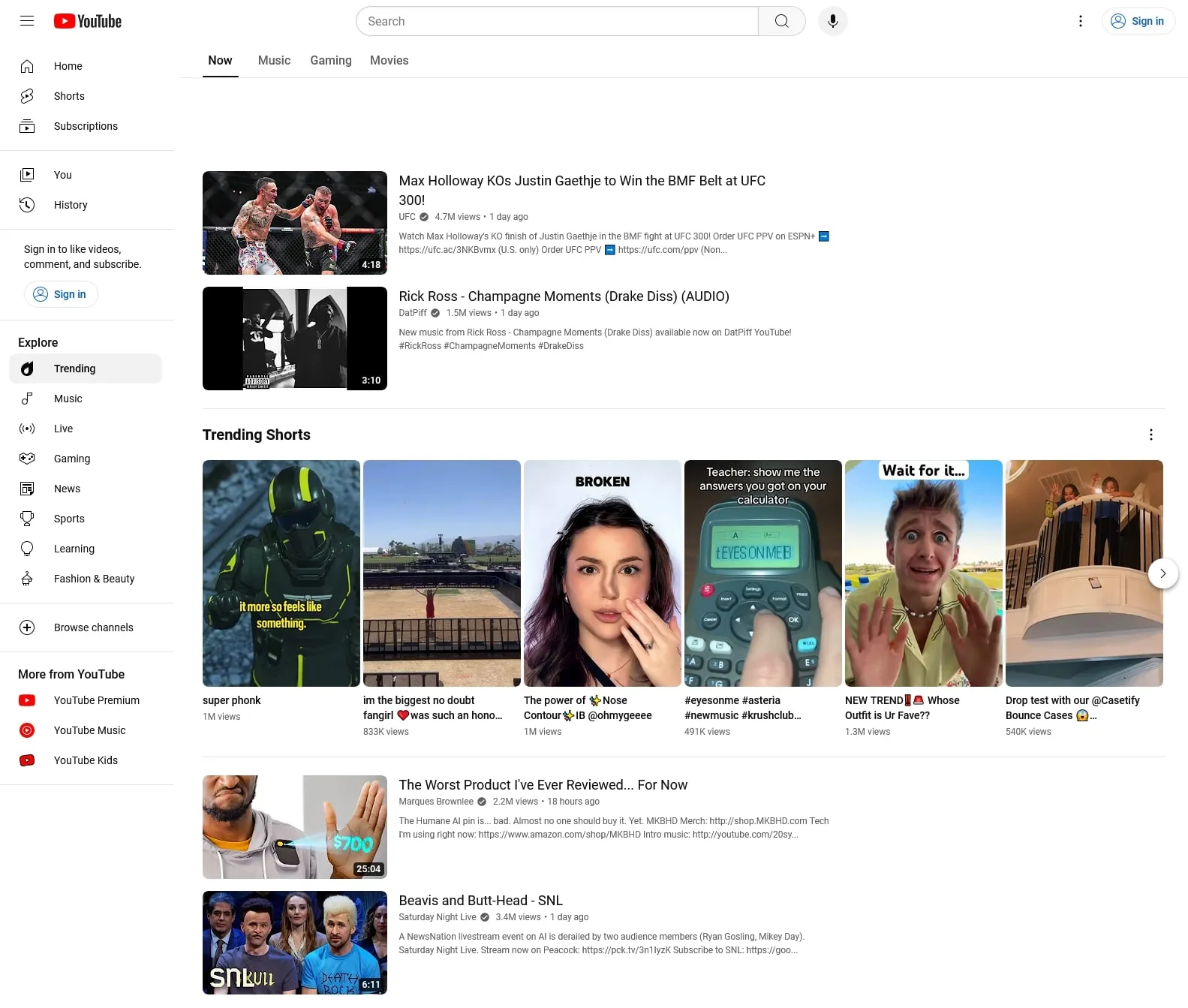Open the 'biggest no doubt fangirl' short
The width and height of the screenshot is (1188, 1008).
coord(442,573)
